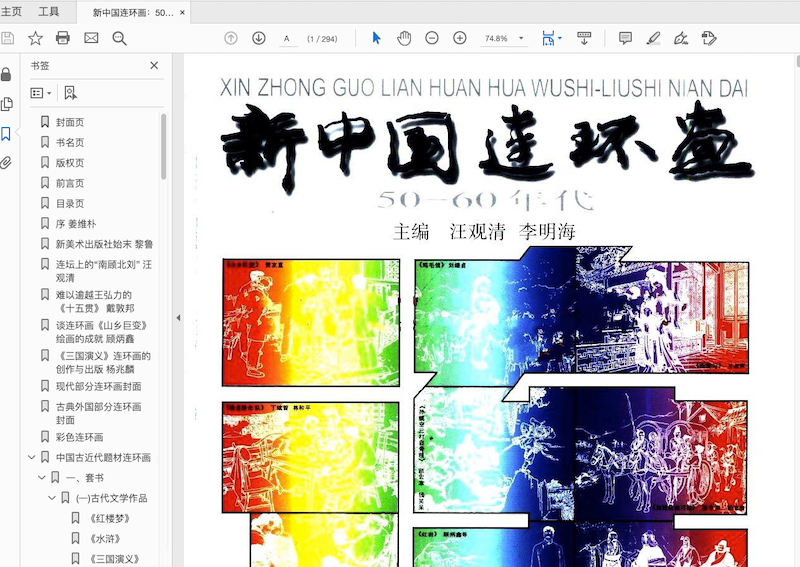The image size is (800, 567).
Task: Open the zoom percentage dropdown arrow
Action: (x=521, y=38)
